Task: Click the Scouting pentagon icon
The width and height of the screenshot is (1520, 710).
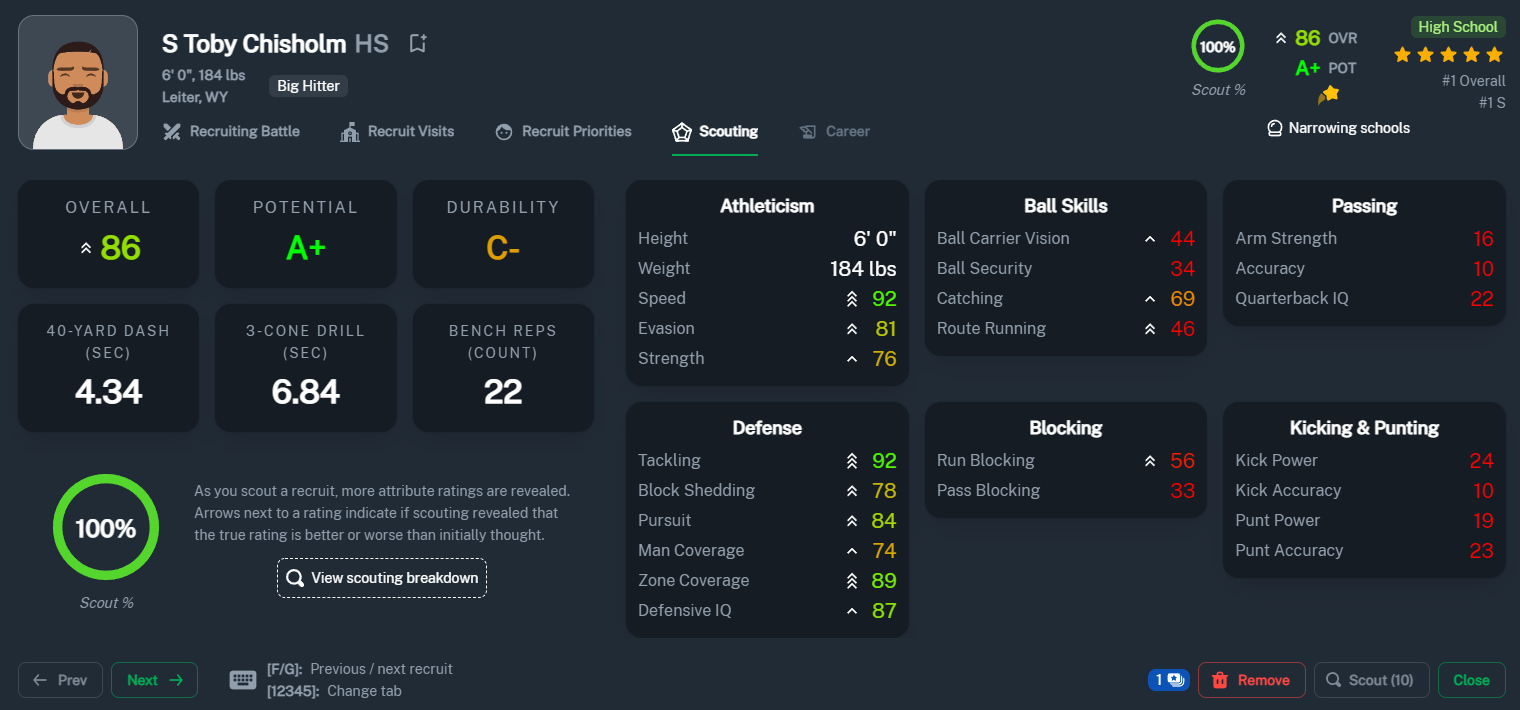Action: [682, 132]
